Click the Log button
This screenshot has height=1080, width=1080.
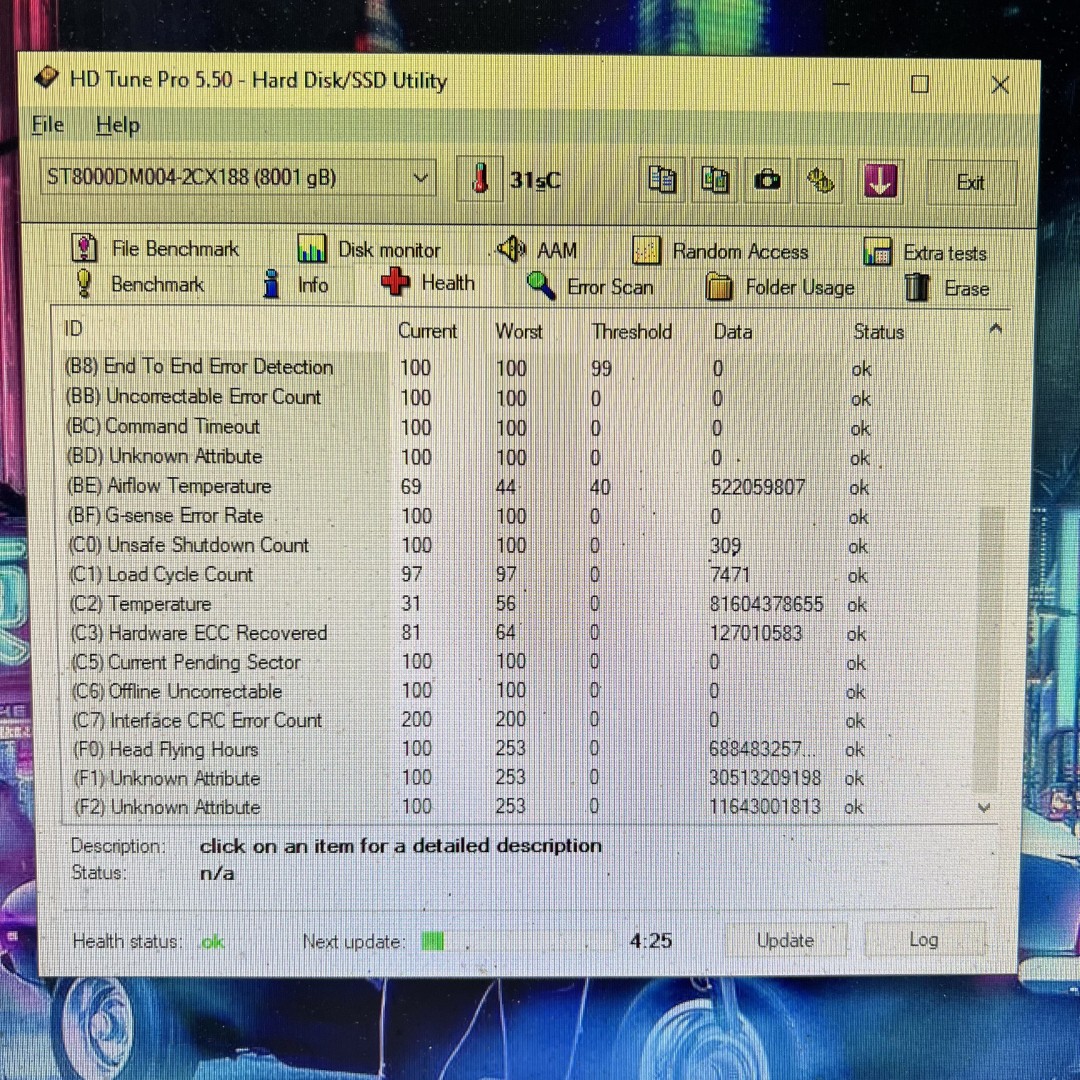(x=922, y=940)
